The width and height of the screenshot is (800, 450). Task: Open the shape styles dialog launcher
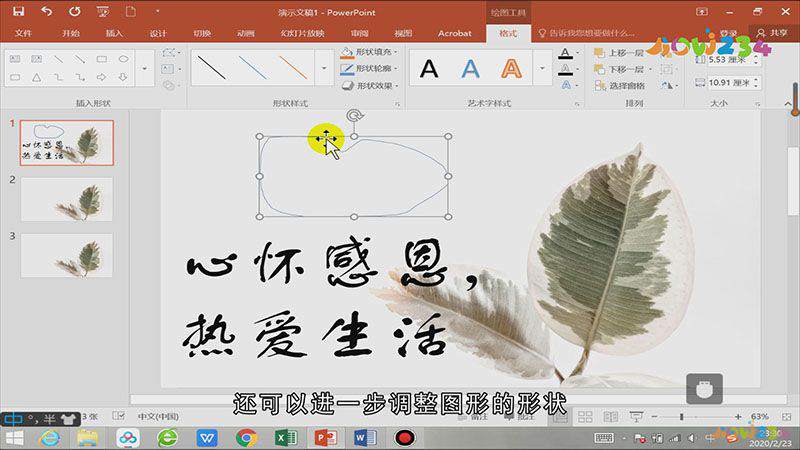tap(397, 104)
